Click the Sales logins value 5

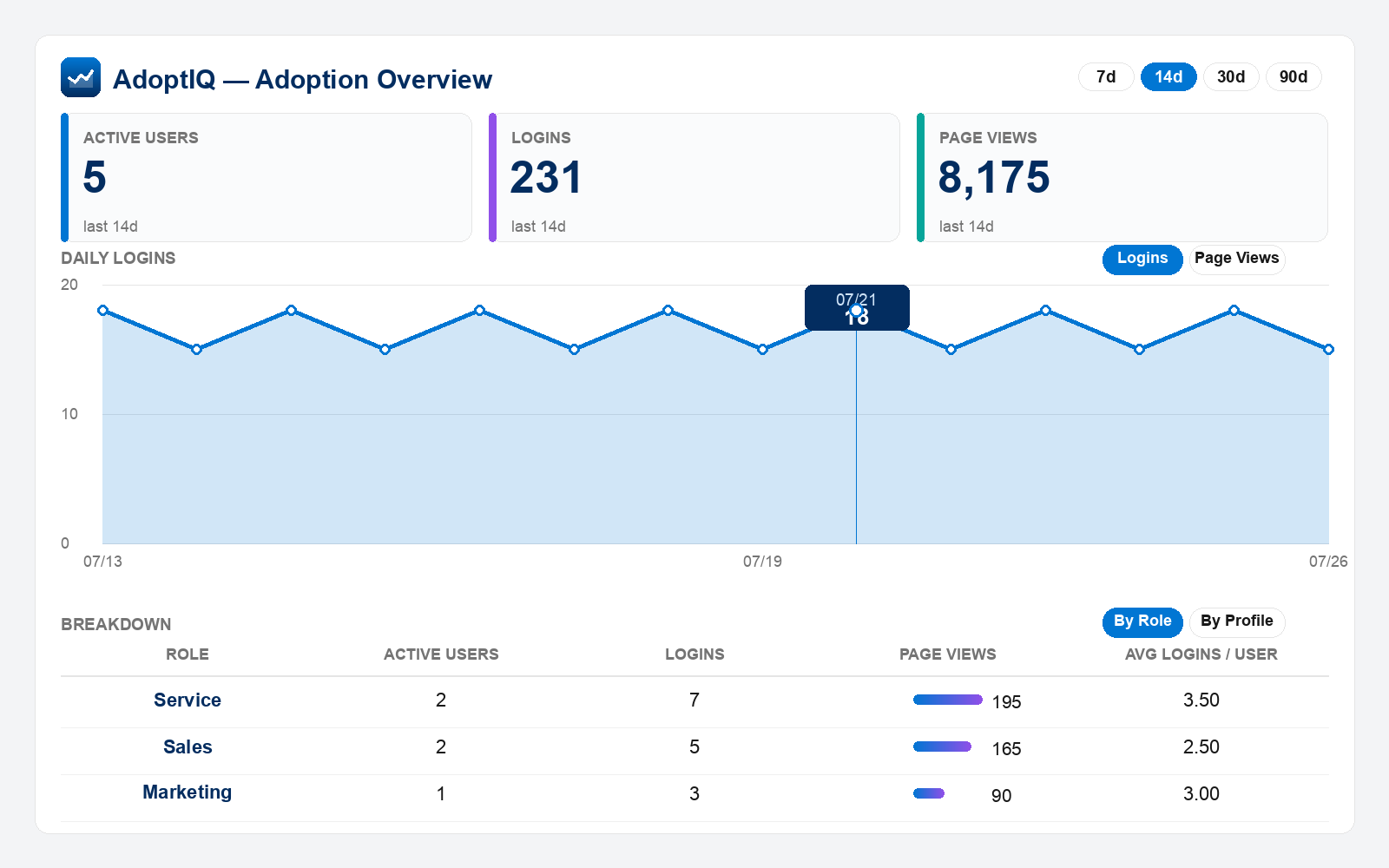coord(694,747)
